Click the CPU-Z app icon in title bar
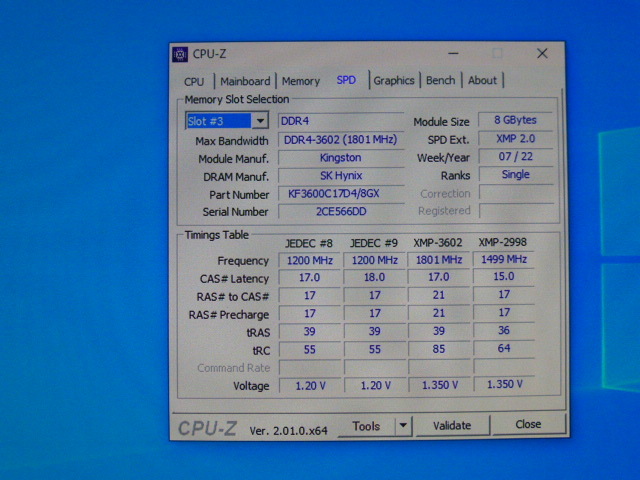640x480 pixels. coord(180,54)
